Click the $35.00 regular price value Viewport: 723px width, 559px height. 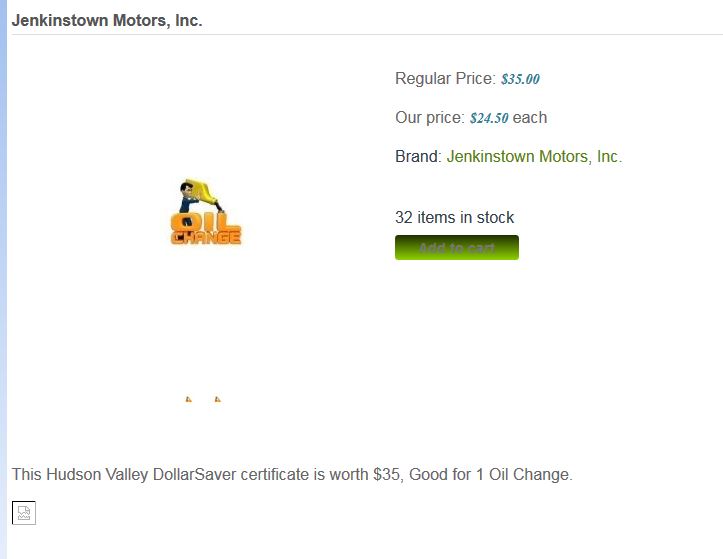(520, 79)
